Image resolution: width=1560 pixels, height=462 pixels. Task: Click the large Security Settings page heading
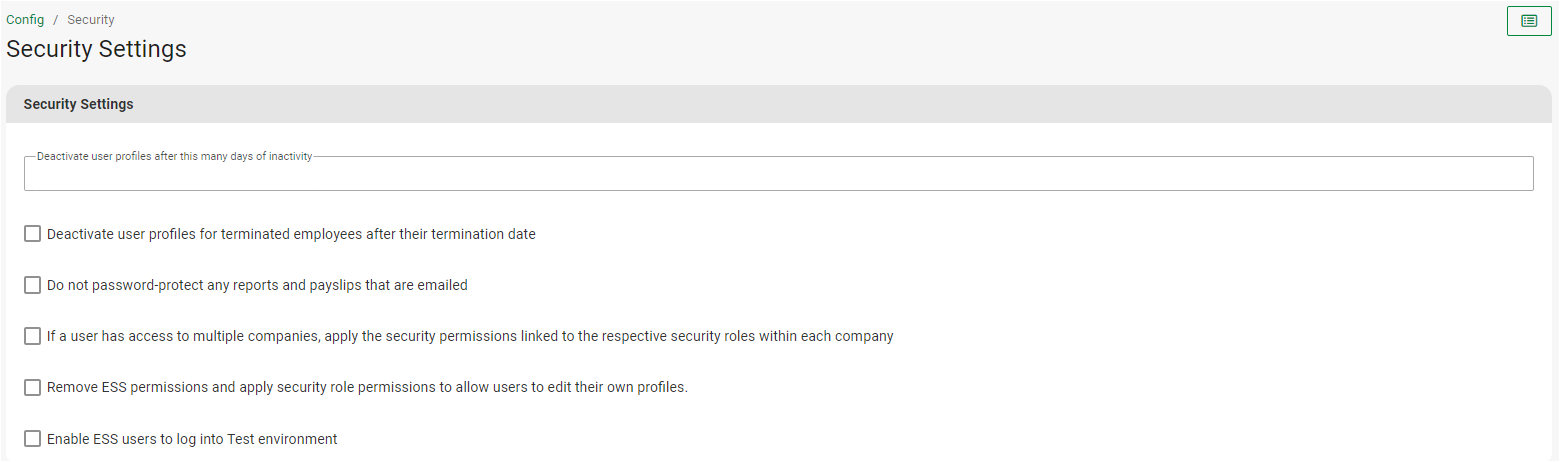click(x=96, y=49)
